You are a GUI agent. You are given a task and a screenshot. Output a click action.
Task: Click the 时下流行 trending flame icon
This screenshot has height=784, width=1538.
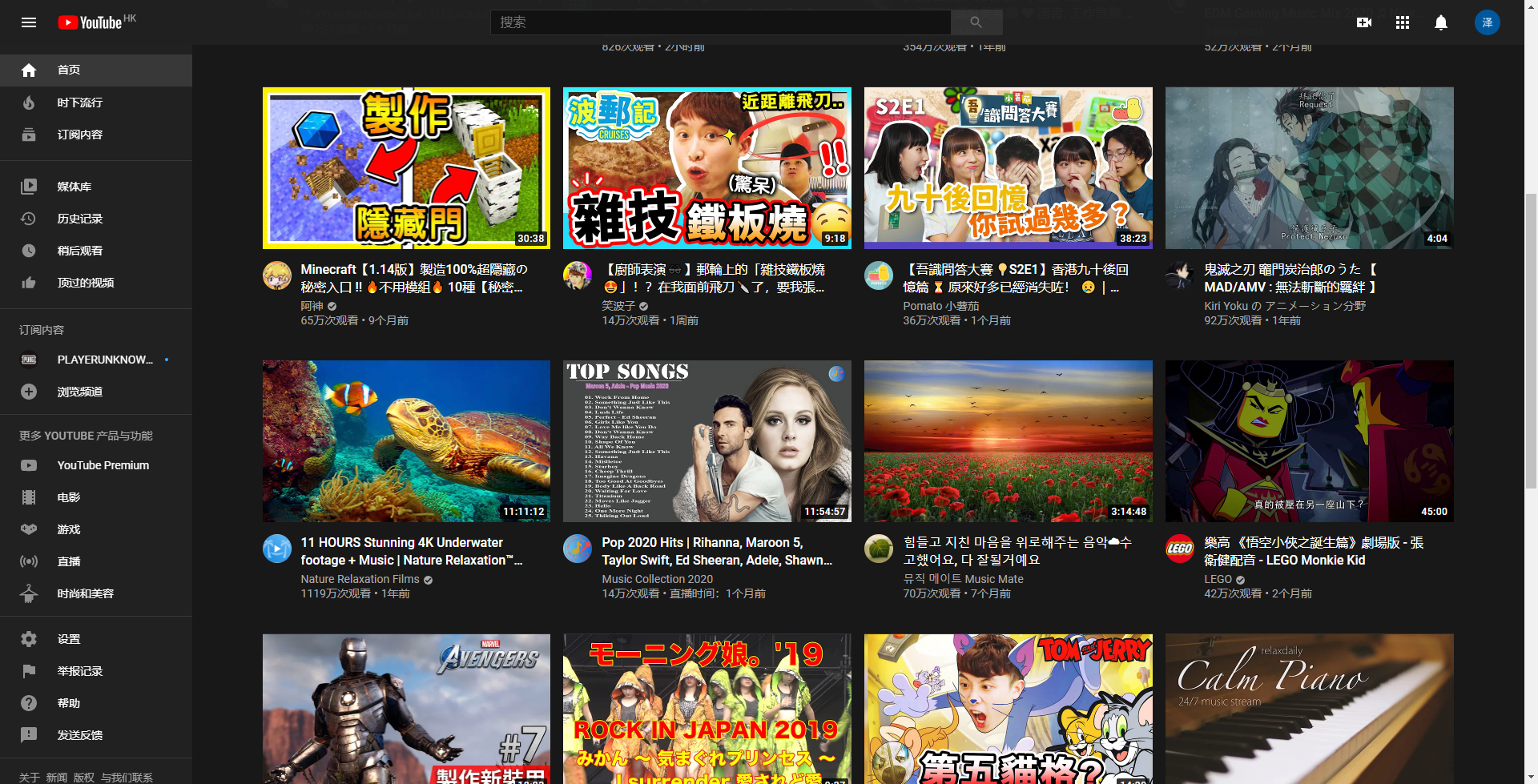(29, 103)
